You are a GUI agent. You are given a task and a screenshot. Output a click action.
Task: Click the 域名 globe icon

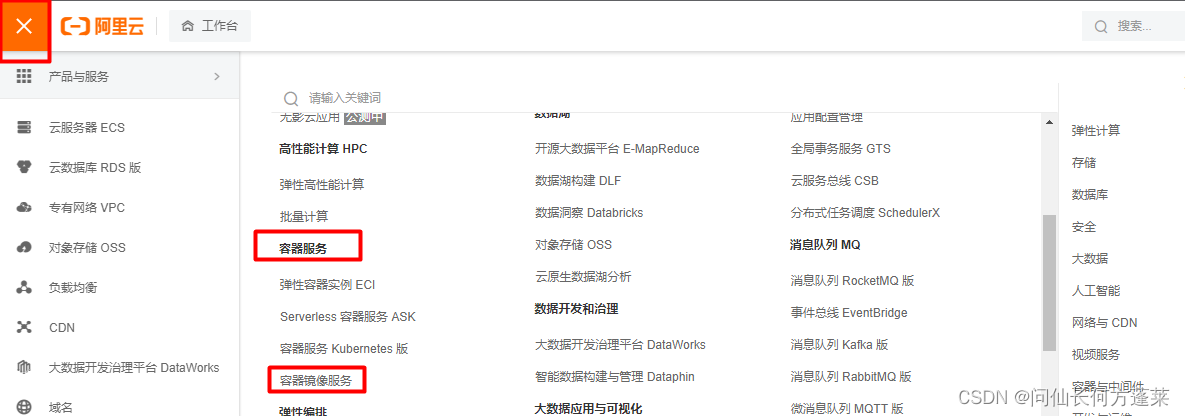(24, 408)
